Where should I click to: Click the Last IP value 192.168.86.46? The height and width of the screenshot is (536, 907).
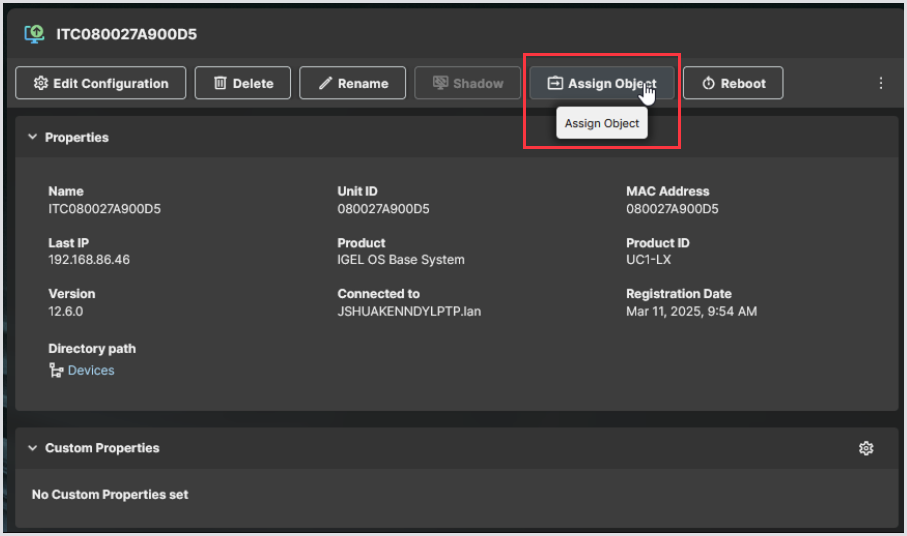click(89, 260)
